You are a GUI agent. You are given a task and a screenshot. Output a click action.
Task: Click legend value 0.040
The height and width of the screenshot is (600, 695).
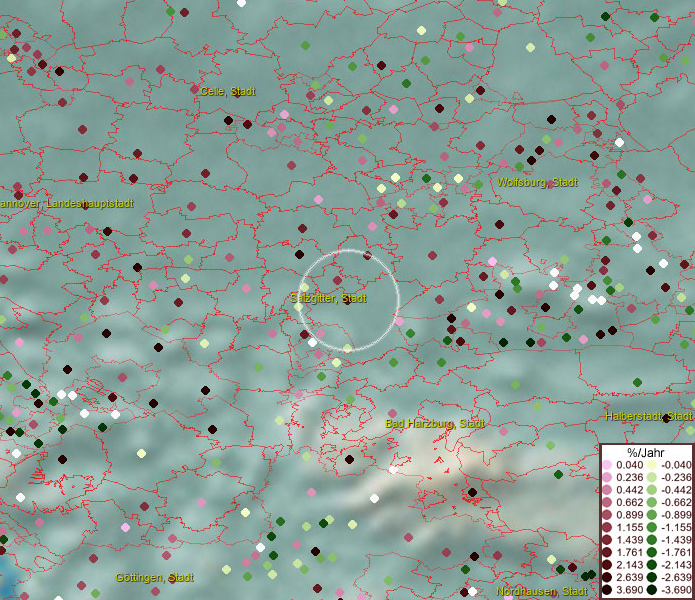coord(629,465)
